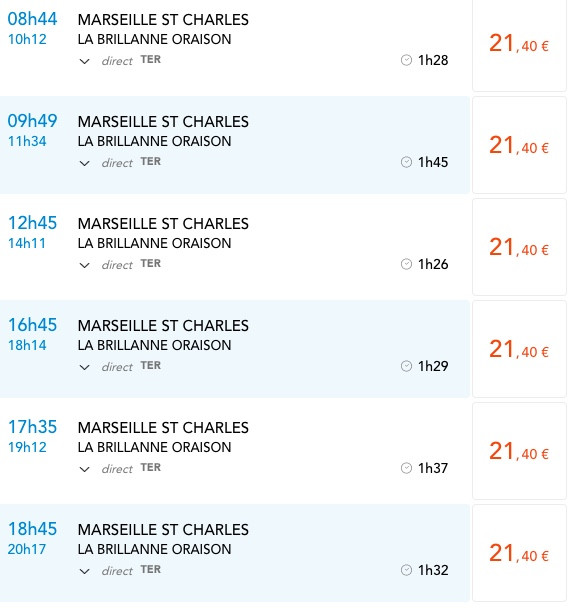Open the 16h45 Marseille St Charles journey row
Viewport: 574px width, 610px height.
235,349
